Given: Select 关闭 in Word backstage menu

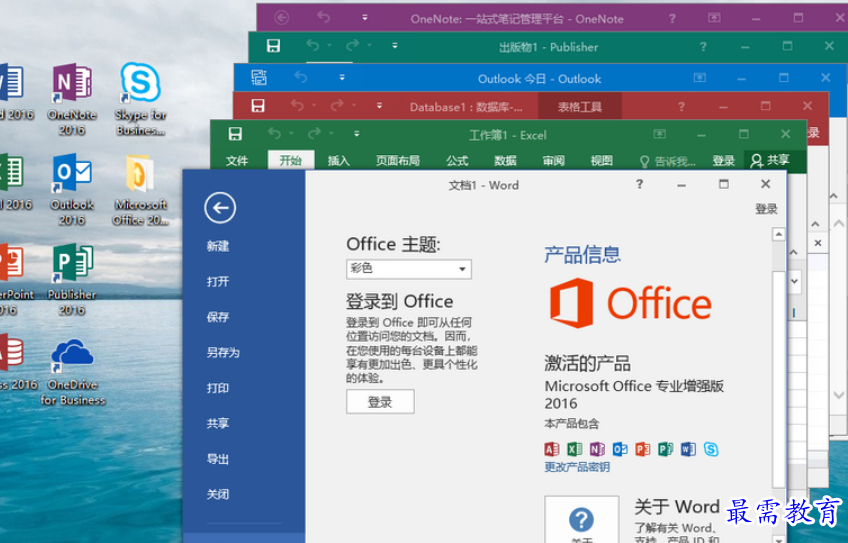Looking at the screenshot, I should pyautogui.click(x=218, y=494).
